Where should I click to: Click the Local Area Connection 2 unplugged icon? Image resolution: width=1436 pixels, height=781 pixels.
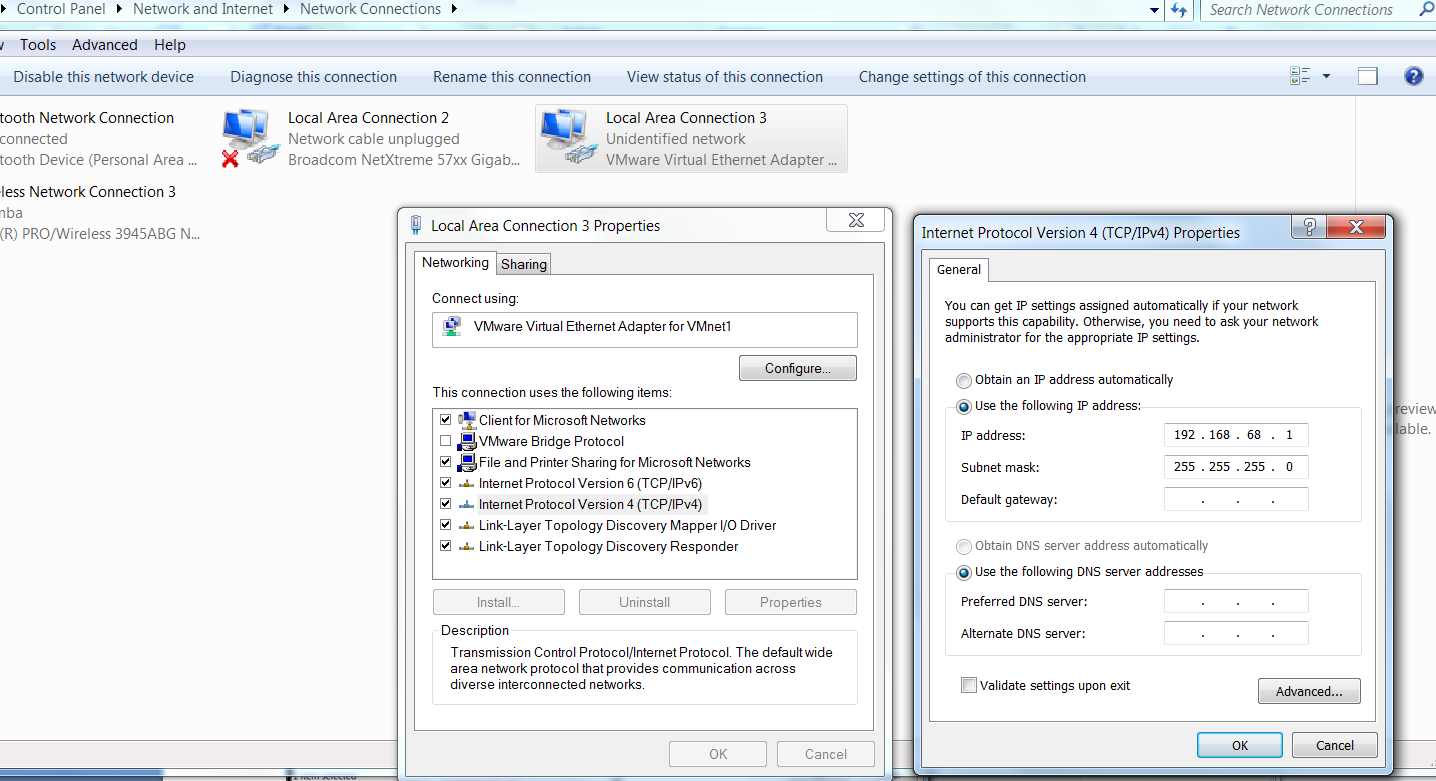click(x=247, y=138)
